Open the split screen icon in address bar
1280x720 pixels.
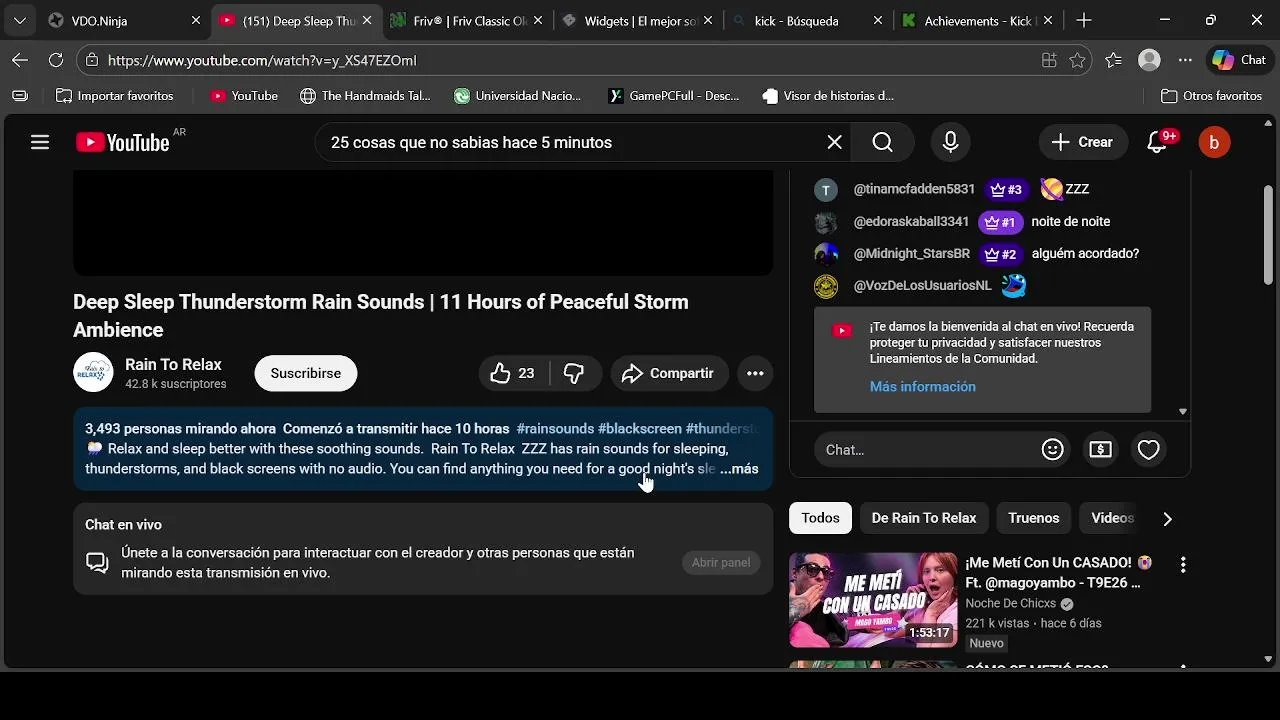1049,60
